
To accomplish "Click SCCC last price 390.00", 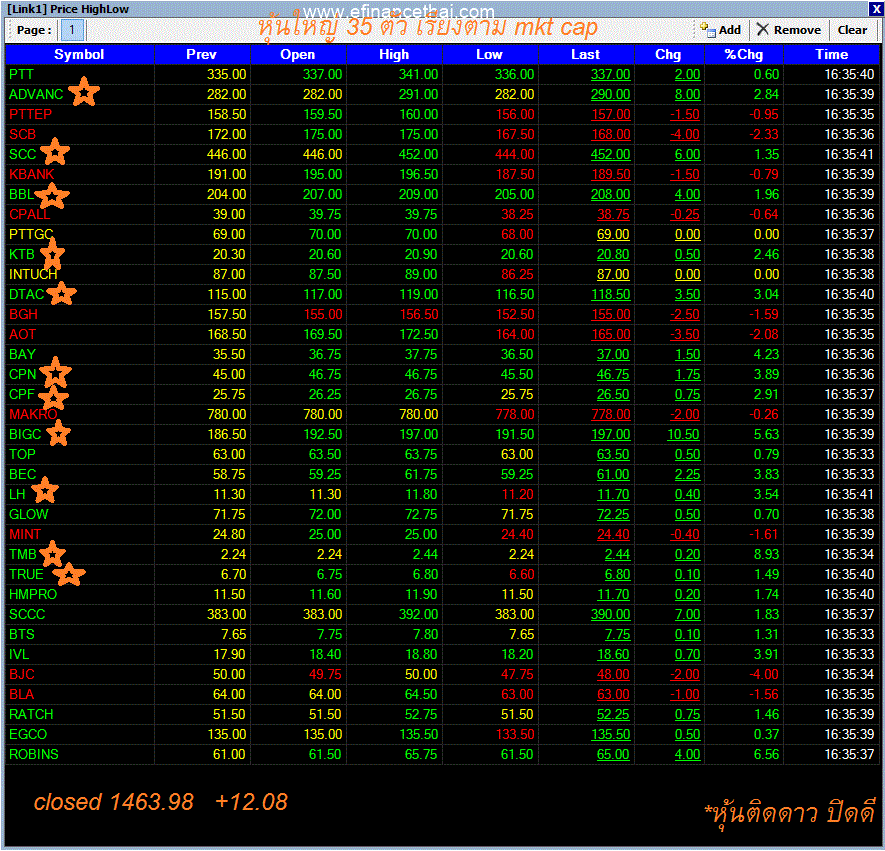I will [x=611, y=615].
